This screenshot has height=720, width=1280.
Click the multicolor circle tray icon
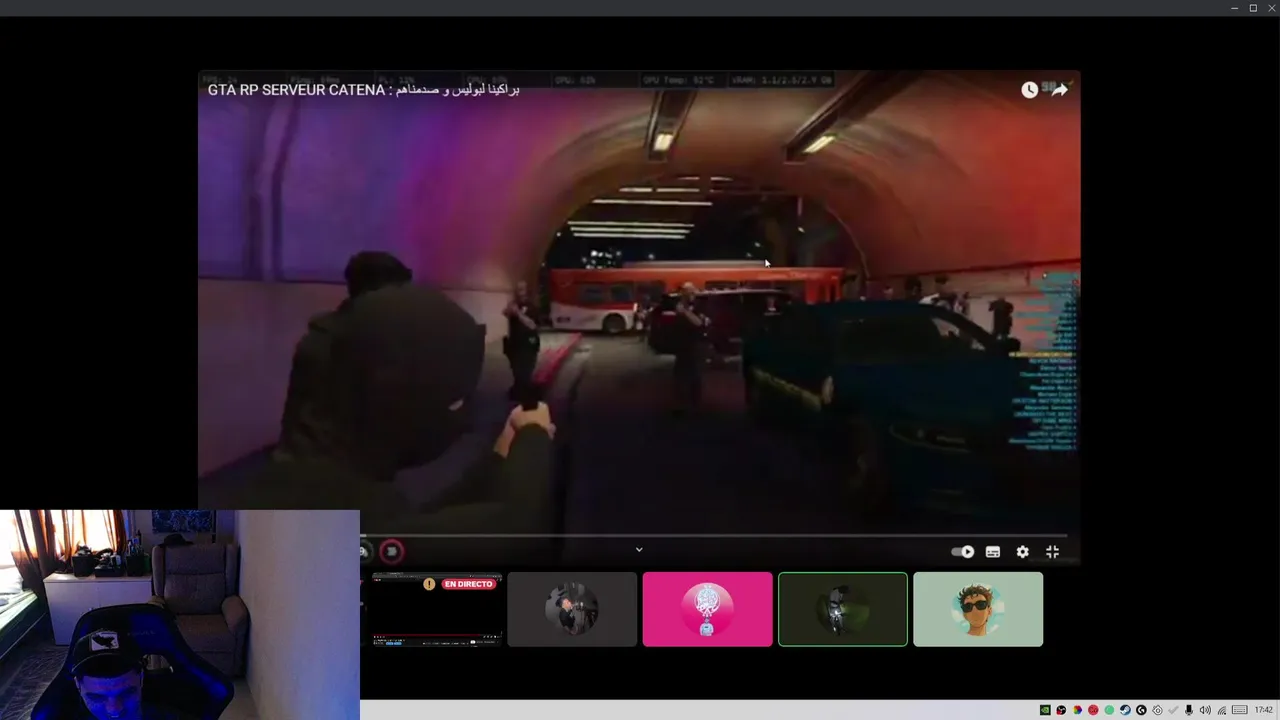click(x=1077, y=710)
